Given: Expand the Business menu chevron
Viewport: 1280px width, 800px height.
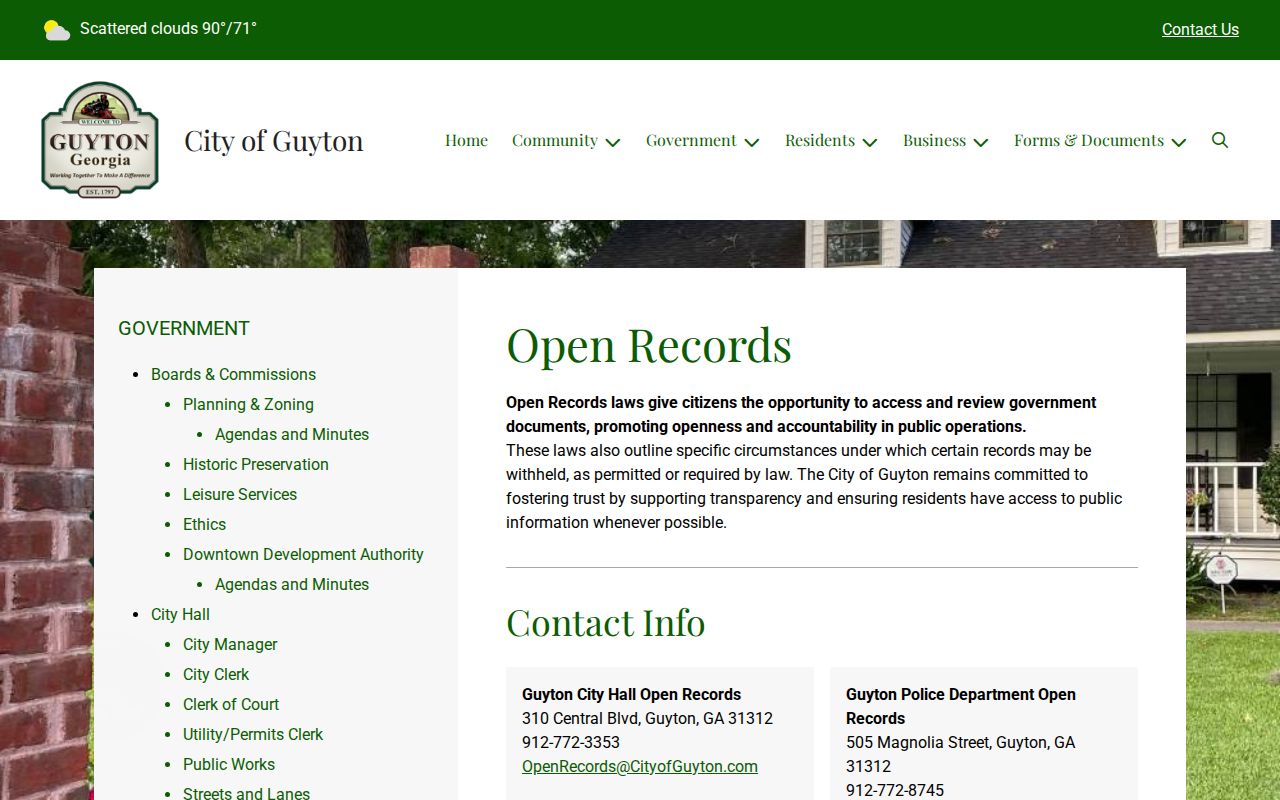Looking at the screenshot, I should point(981,142).
